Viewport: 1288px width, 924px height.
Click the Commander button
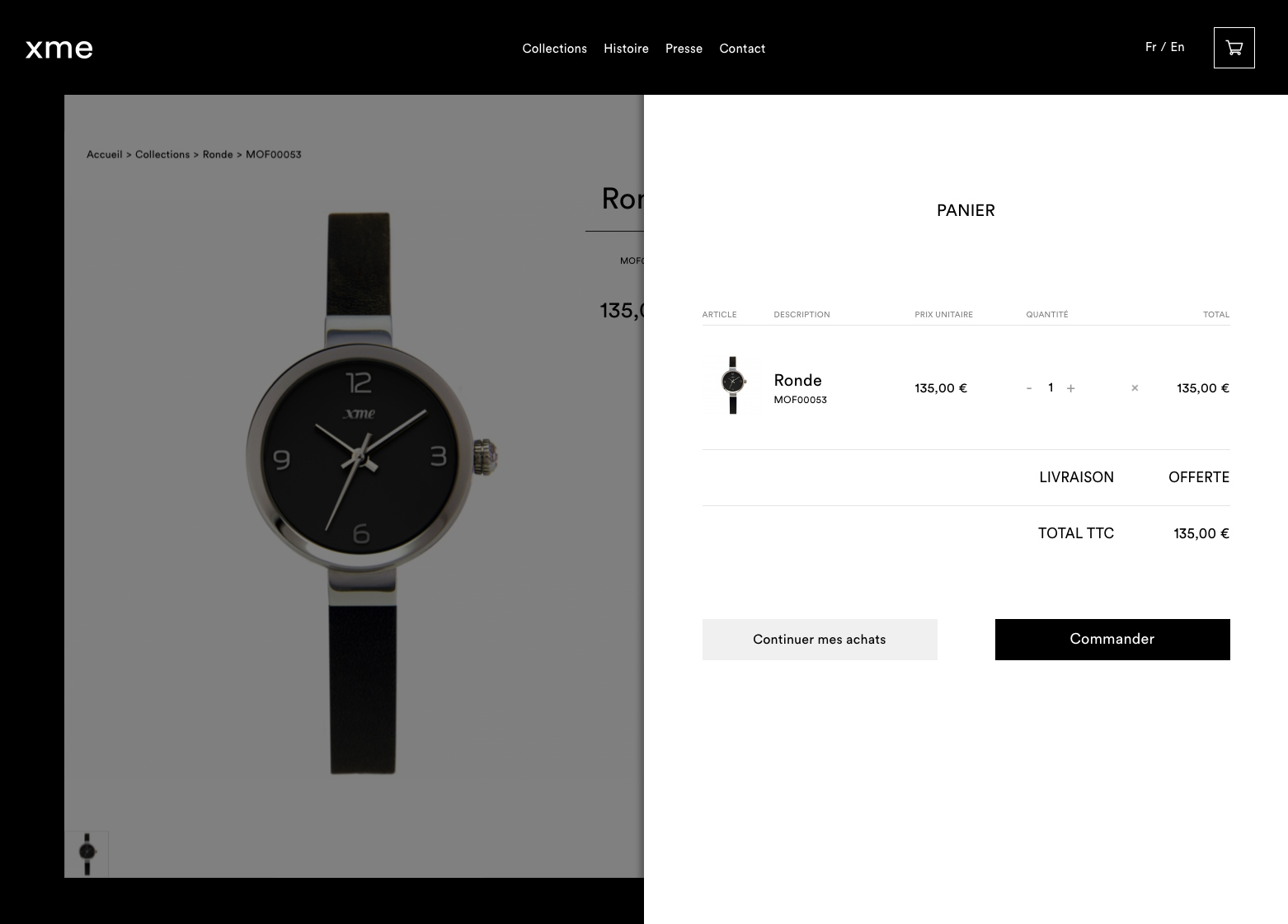pyautogui.click(x=1112, y=640)
